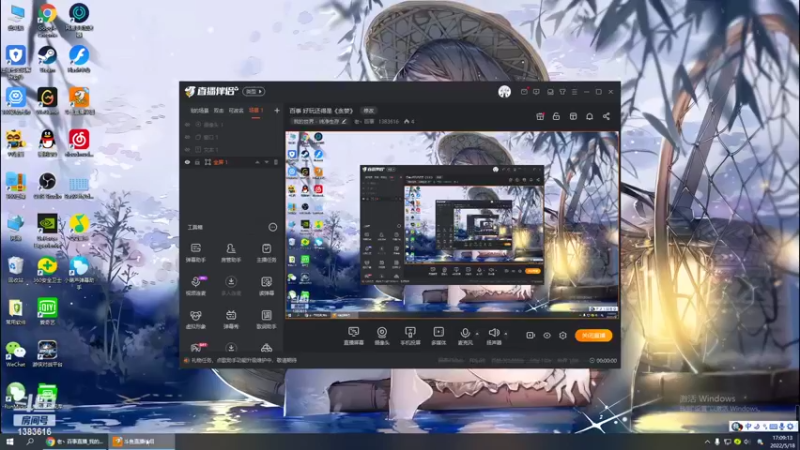Open WeChat icon on desktop

pos(15,354)
